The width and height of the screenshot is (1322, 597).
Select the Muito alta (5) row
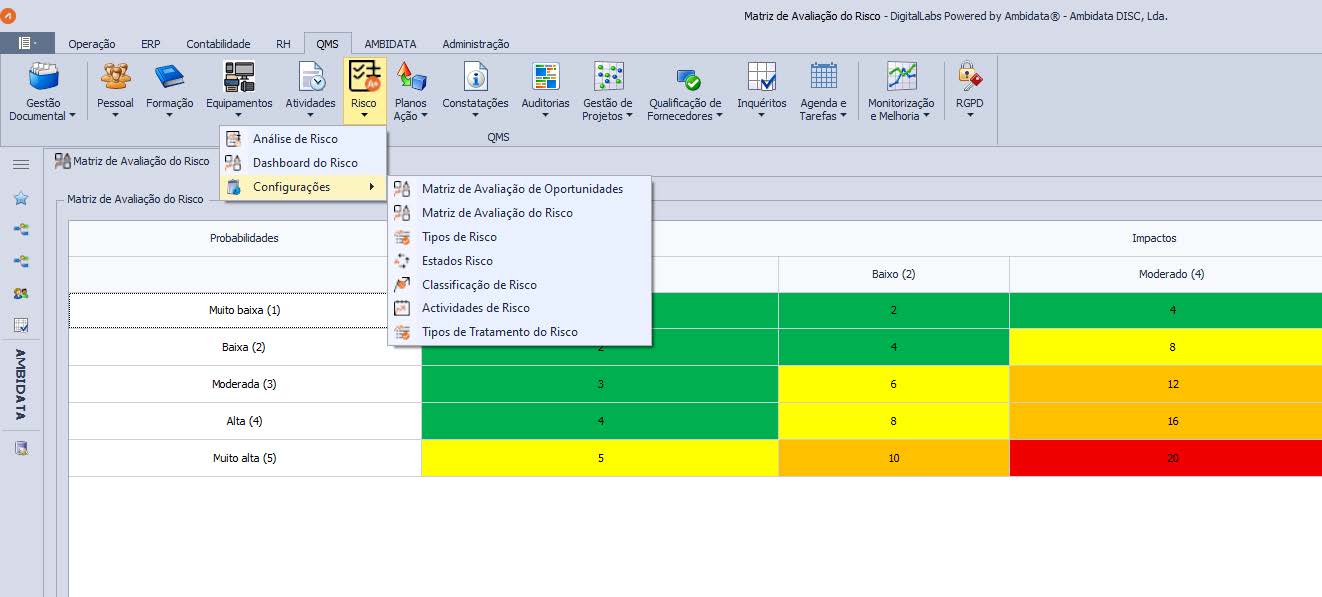[245, 458]
